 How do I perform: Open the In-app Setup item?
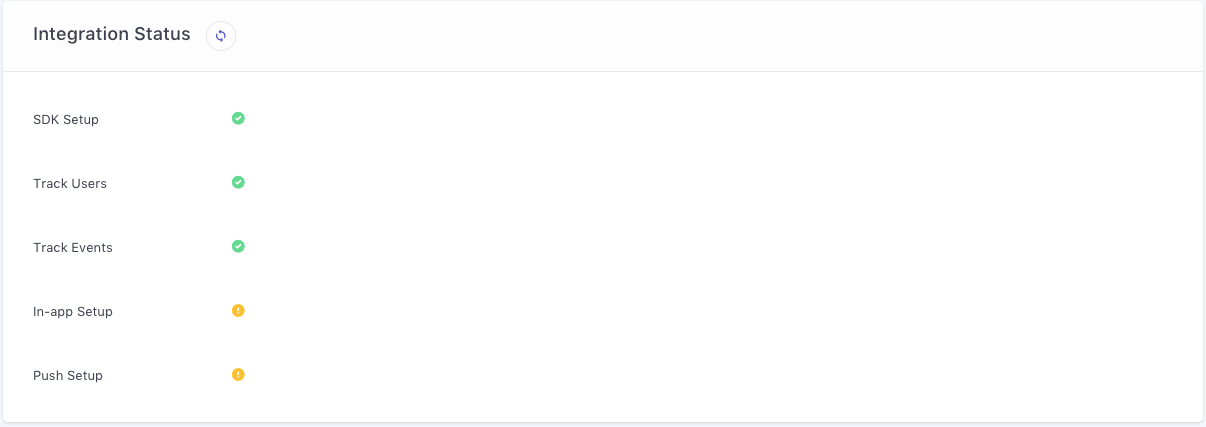[x=73, y=312]
